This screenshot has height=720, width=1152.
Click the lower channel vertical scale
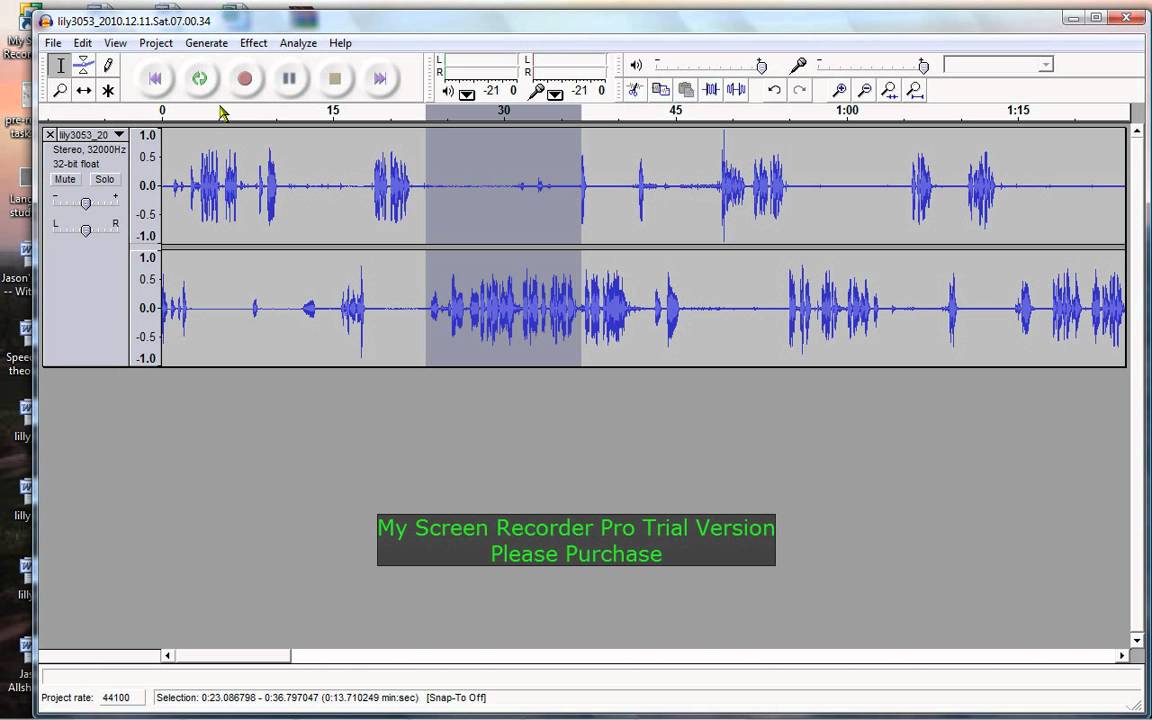[x=145, y=308]
